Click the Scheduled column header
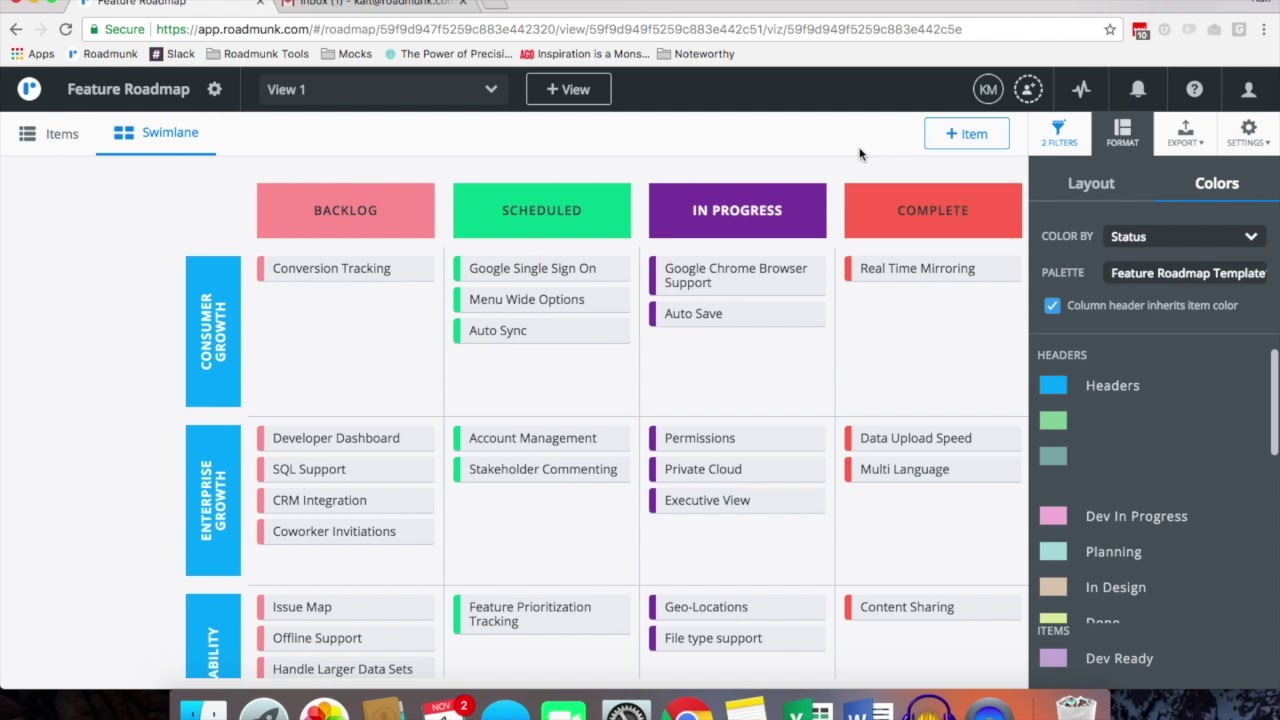This screenshot has height=720, width=1280. pyautogui.click(x=541, y=210)
